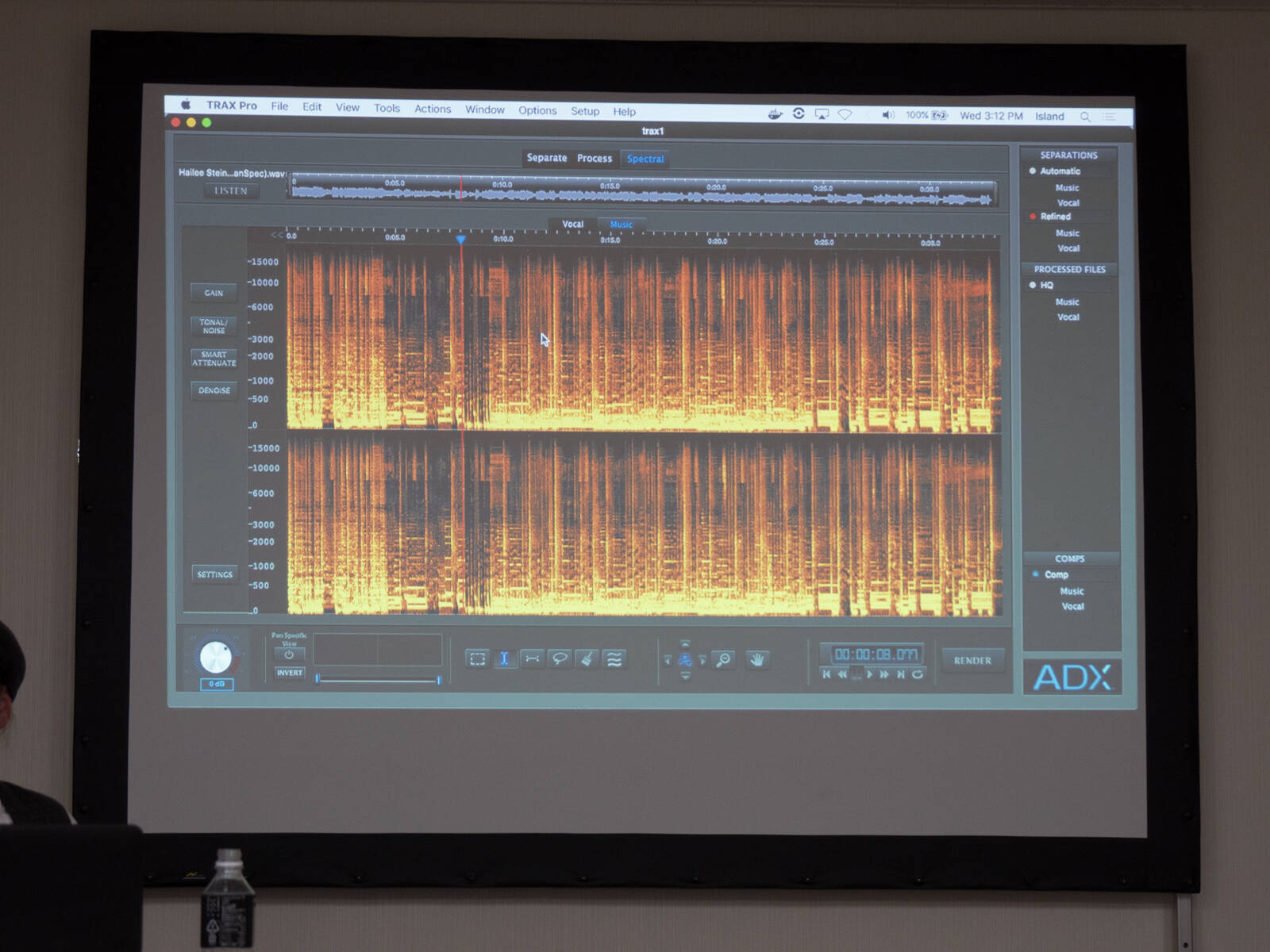Click the fast-forward transport button

pyautogui.click(x=884, y=674)
